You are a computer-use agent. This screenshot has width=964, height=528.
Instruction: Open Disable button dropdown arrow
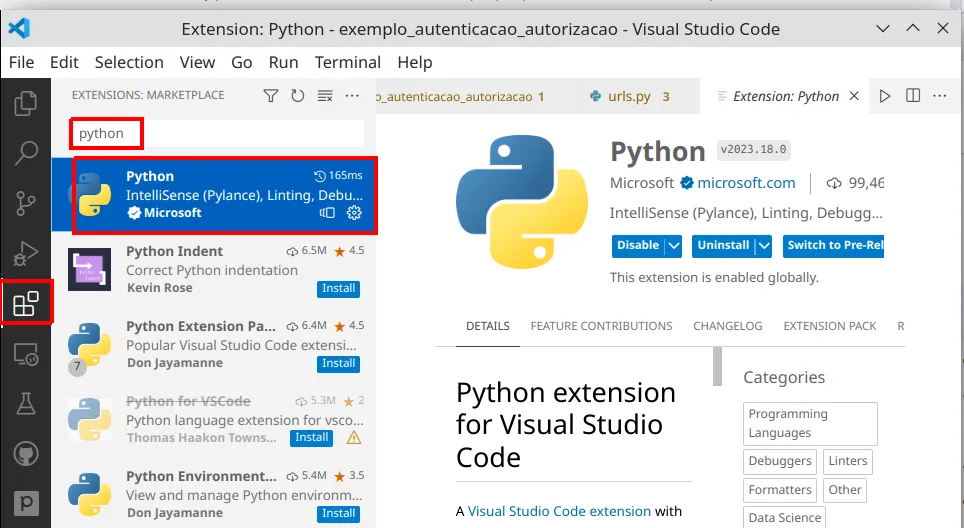tap(674, 246)
